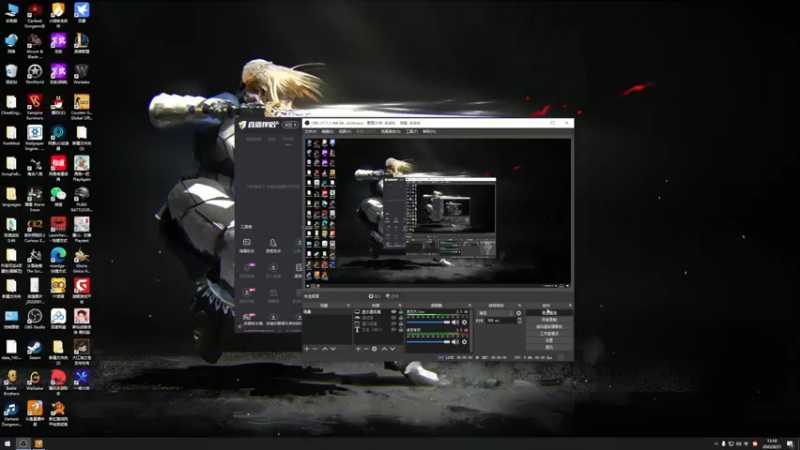
Task: Undock the Audio Mixer panel via header icon
Action: pyautogui.click(x=470, y=305)
